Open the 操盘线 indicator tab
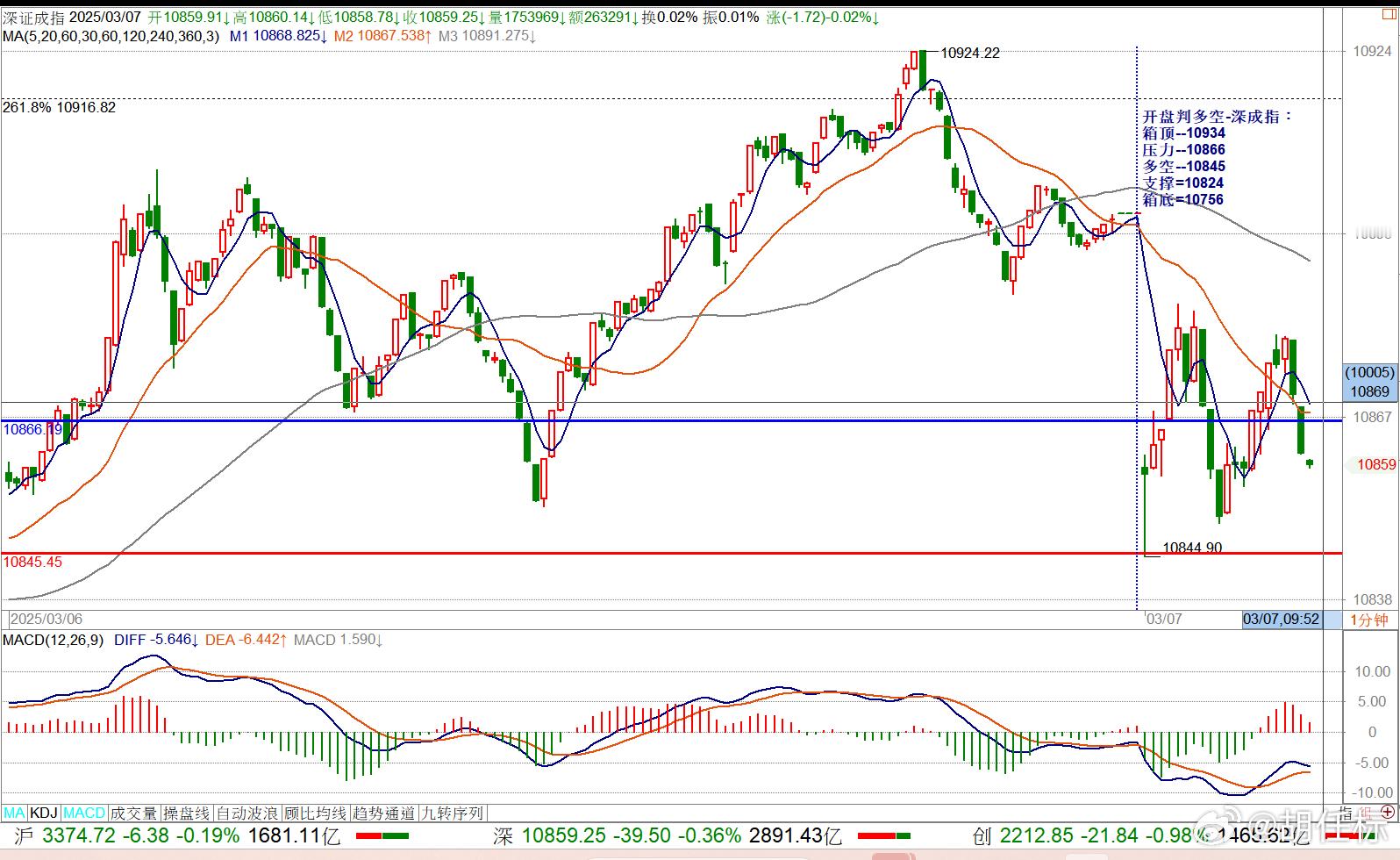The width and height of the screenshot is (1400, 860). coord(188,813)
